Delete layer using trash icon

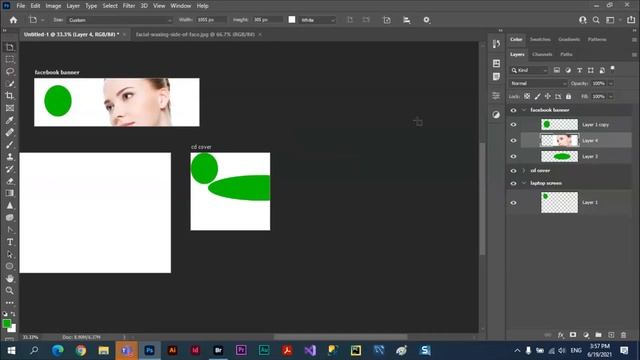coord(623,335)
